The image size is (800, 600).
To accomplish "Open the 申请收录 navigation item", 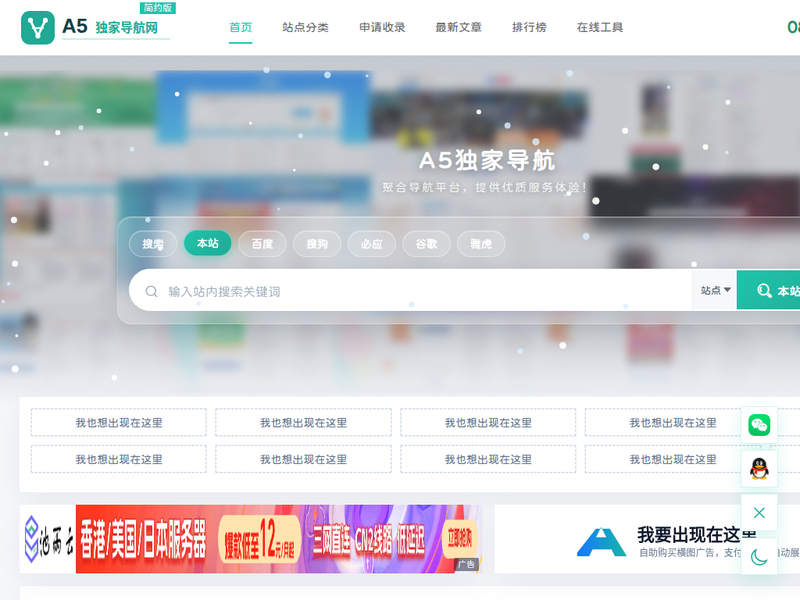I will pos(382,28).
